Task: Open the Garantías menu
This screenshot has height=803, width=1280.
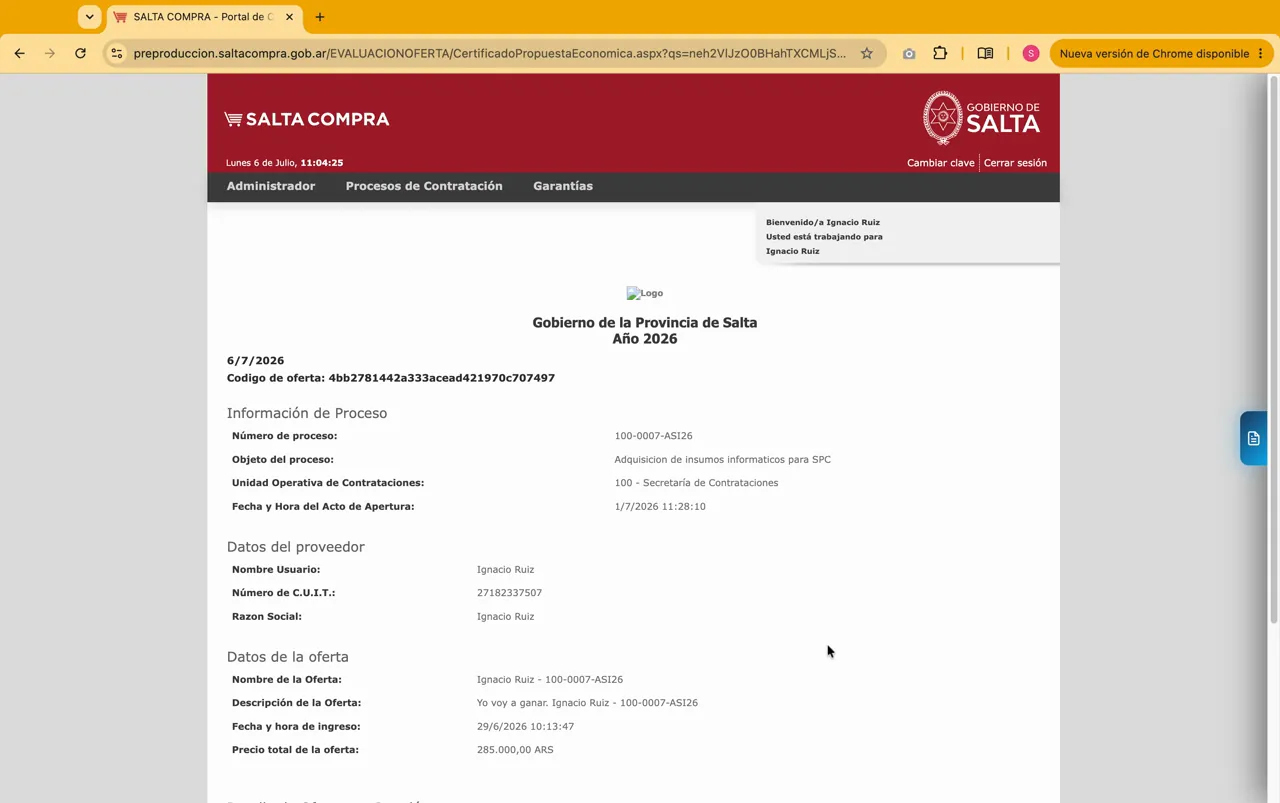Action: pos(563,186)
